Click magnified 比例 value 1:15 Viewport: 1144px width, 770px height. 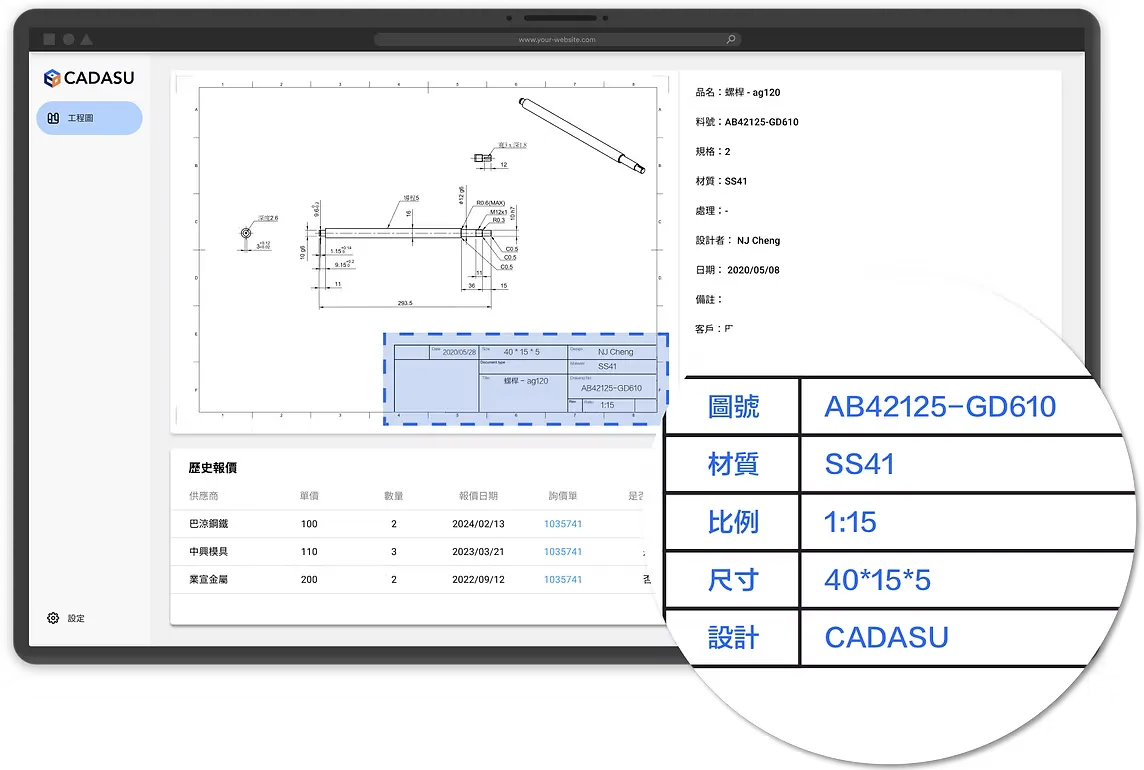click(x=850, y=522)
